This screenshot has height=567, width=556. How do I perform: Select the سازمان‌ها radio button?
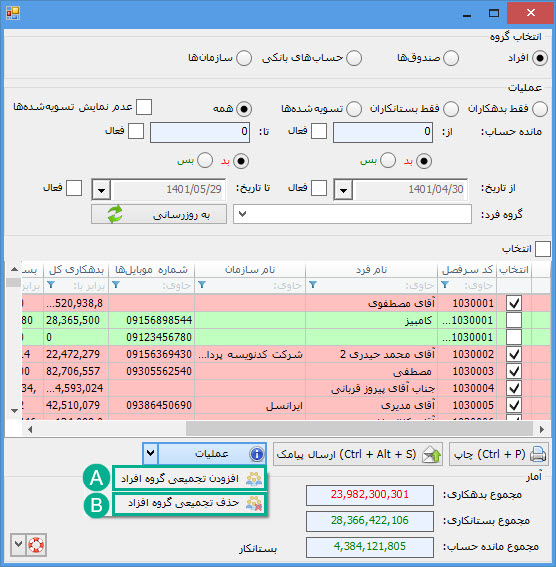244,58
